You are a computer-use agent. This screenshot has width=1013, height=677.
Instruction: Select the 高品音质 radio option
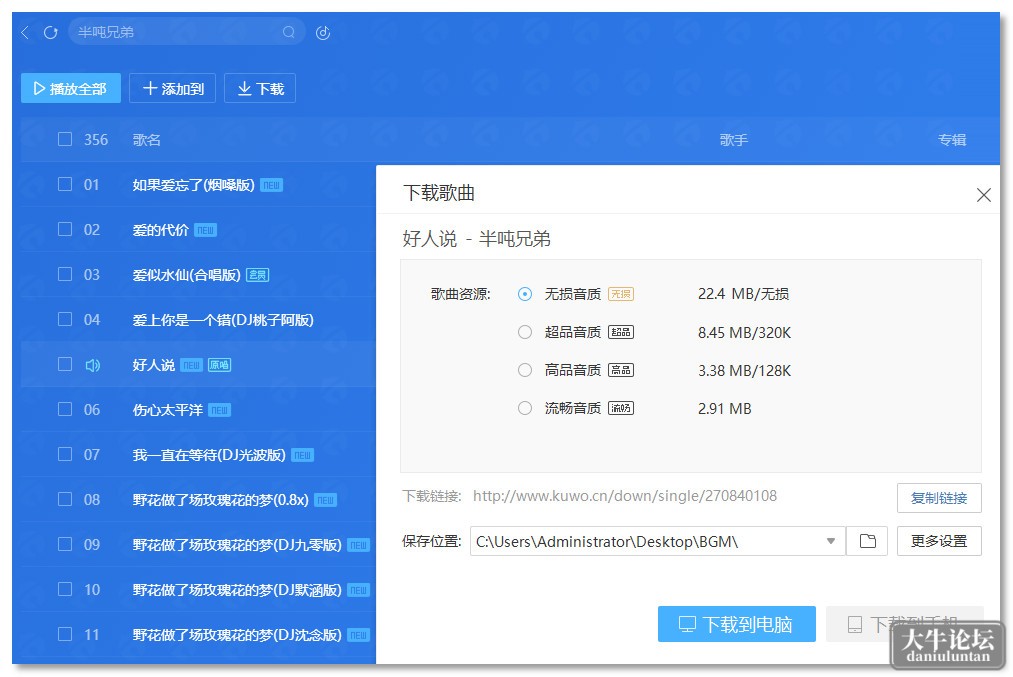[x=525, y=370]
